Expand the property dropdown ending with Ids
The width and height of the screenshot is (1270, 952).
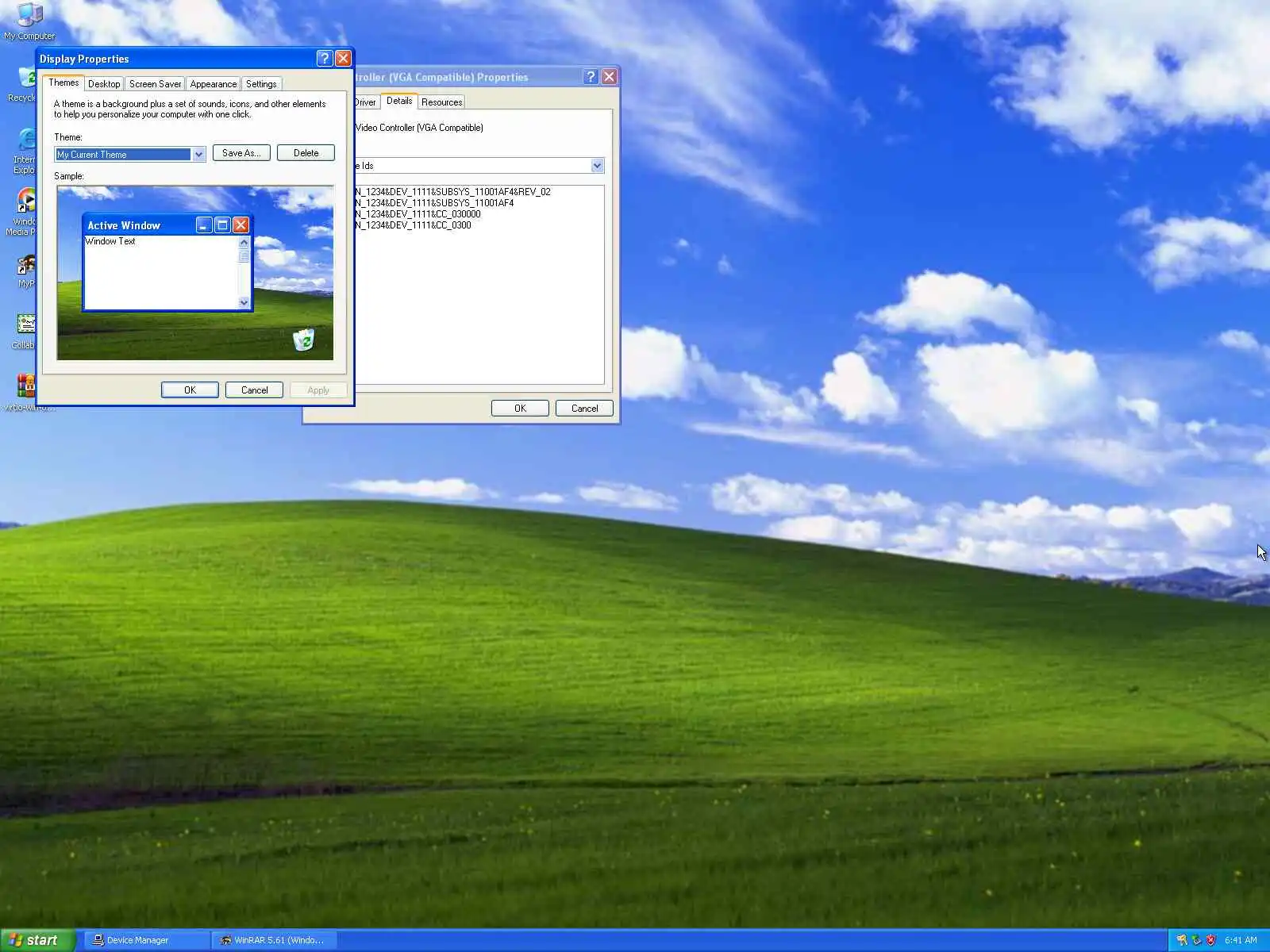pos(598,166)
